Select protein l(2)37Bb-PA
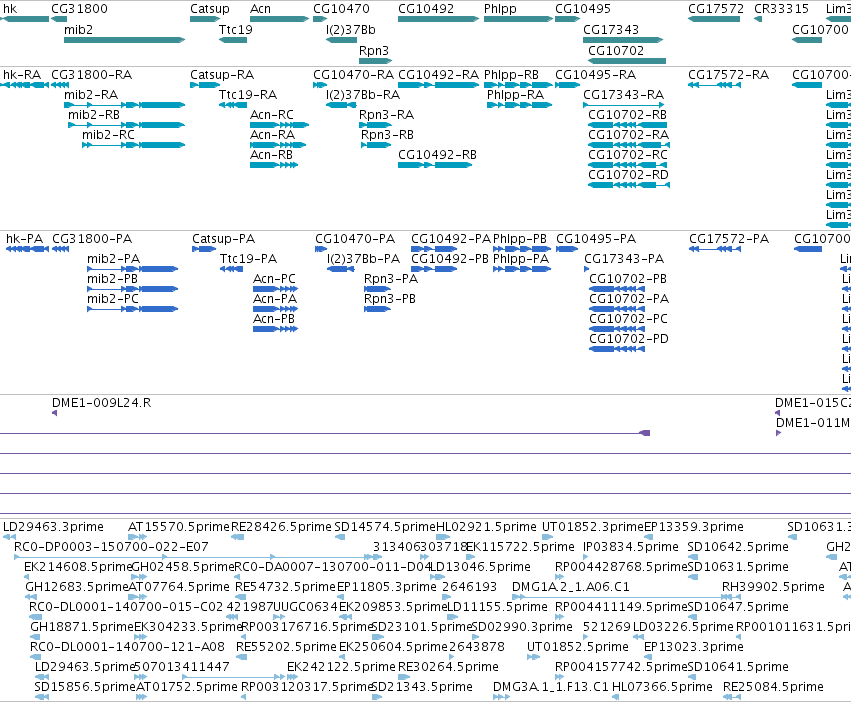This screenshot has width=851, height=702. pos(341,269)
